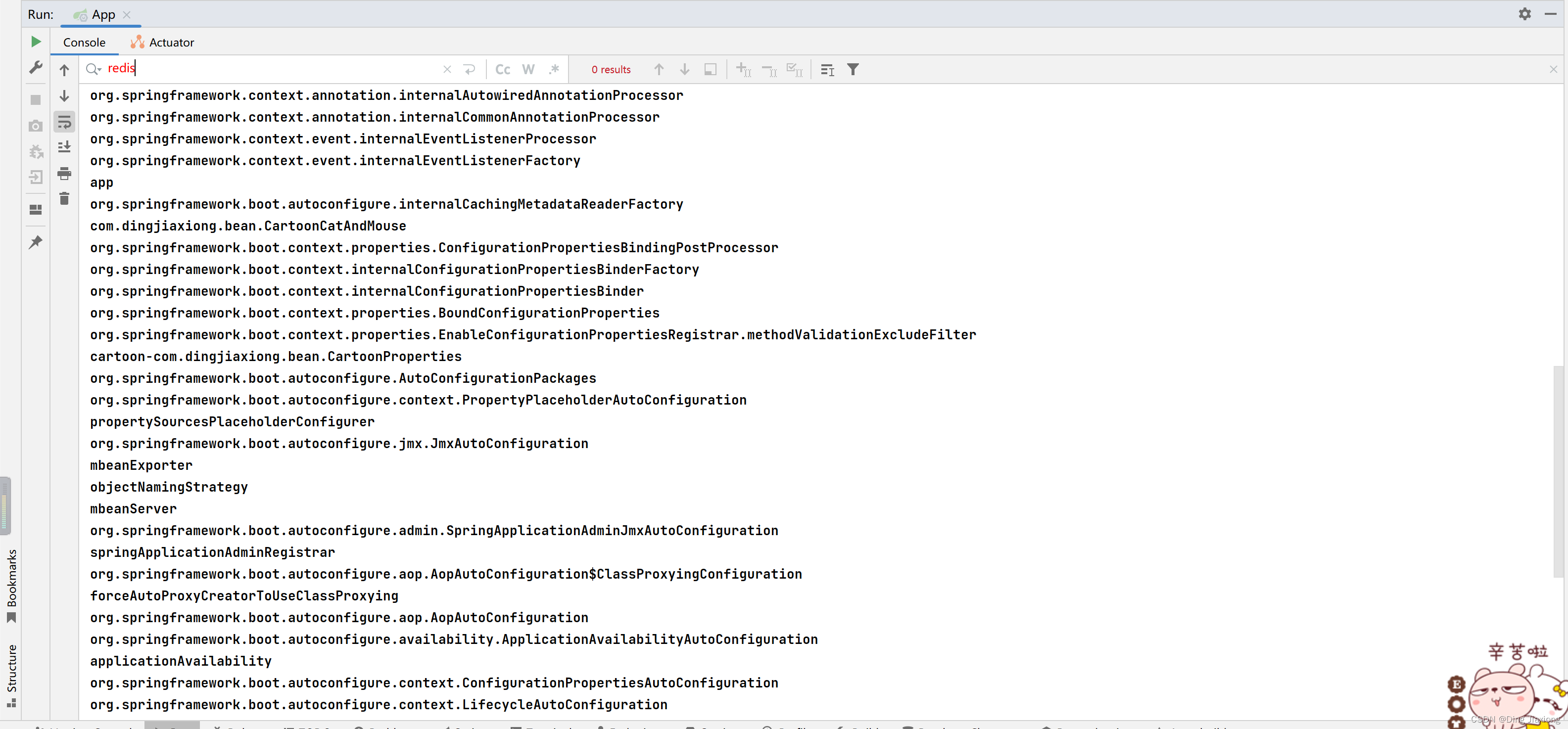Print the console output
The width and height of the screenshot is (1568, 729).
(64, 174)
